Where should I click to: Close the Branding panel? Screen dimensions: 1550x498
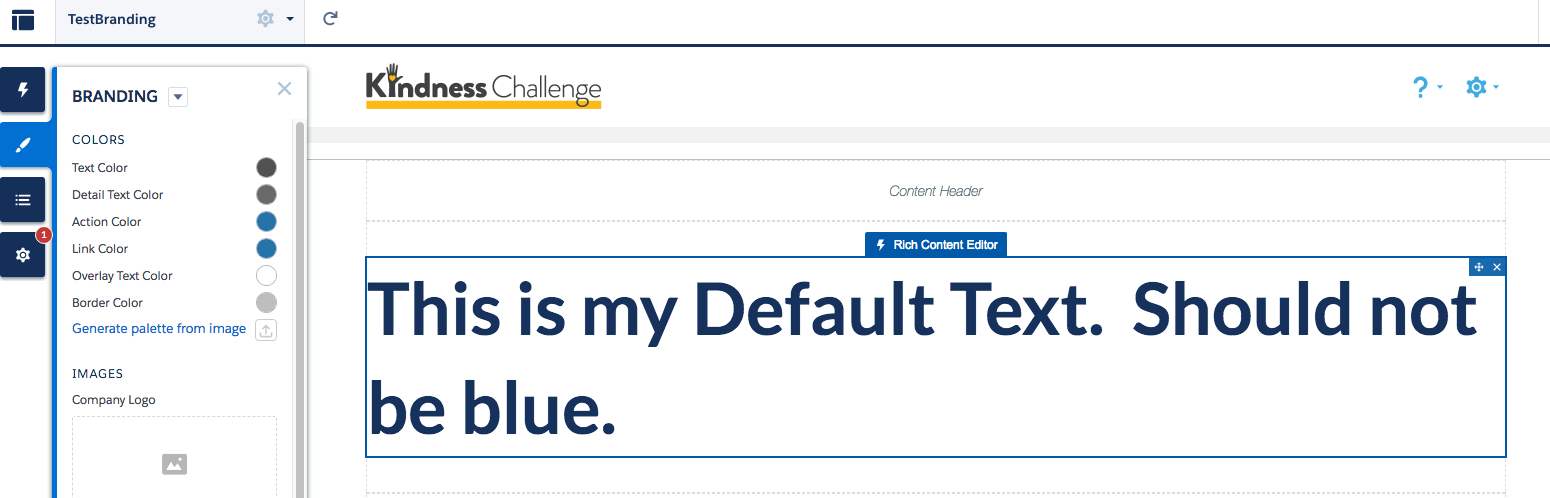pyautogui.click(x=284, y=89)
